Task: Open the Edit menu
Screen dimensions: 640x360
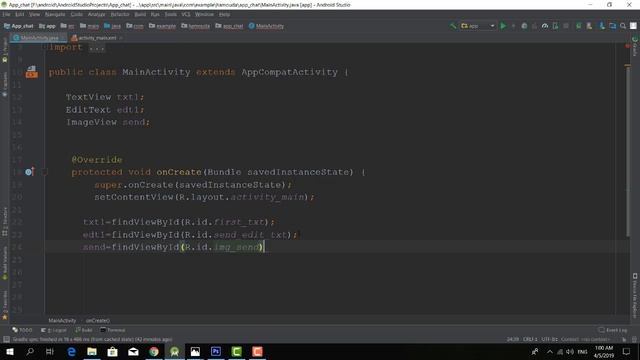Action: click(20, 14)
